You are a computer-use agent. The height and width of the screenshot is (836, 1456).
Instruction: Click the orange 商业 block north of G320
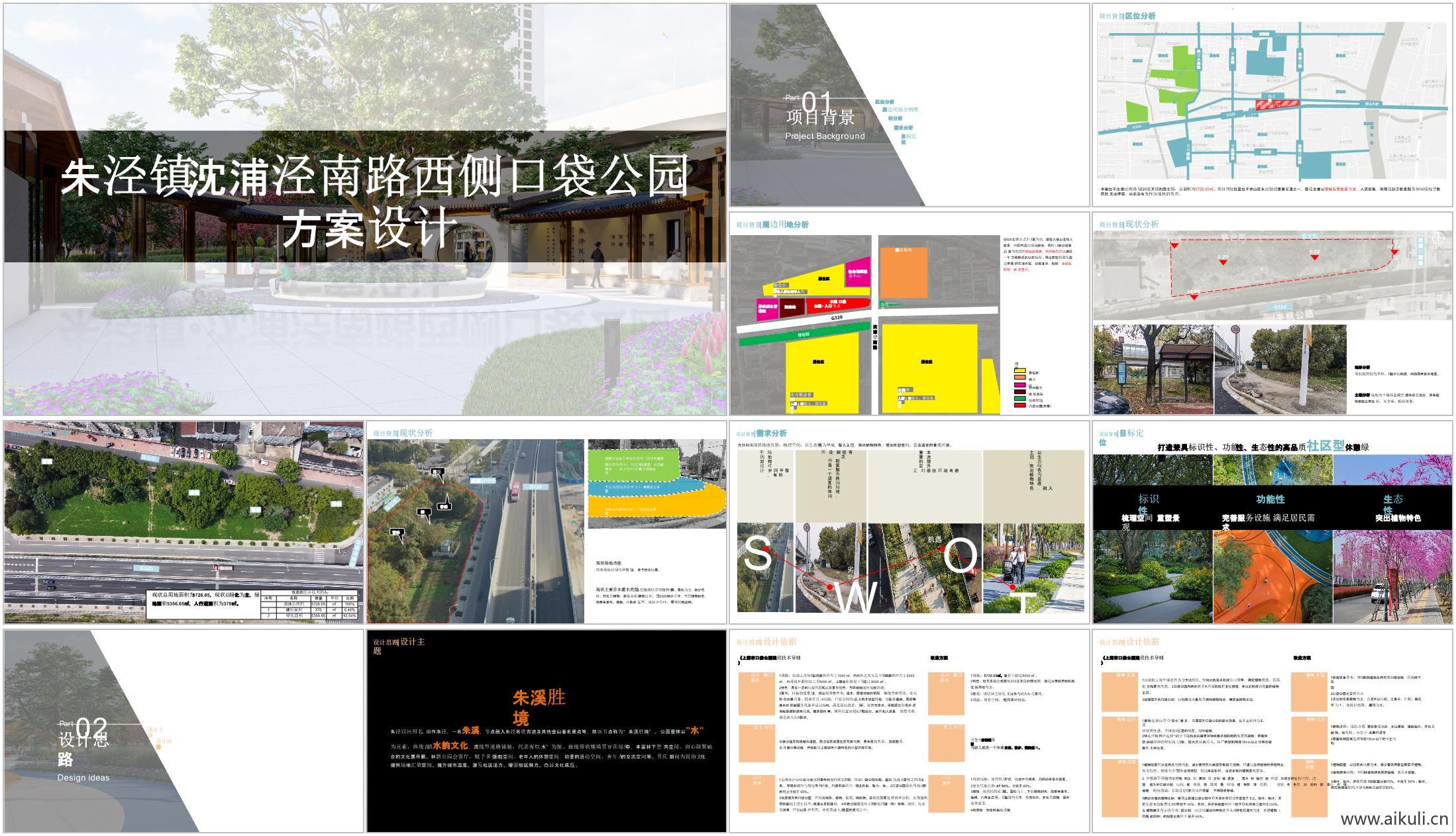tap(904, 272)
